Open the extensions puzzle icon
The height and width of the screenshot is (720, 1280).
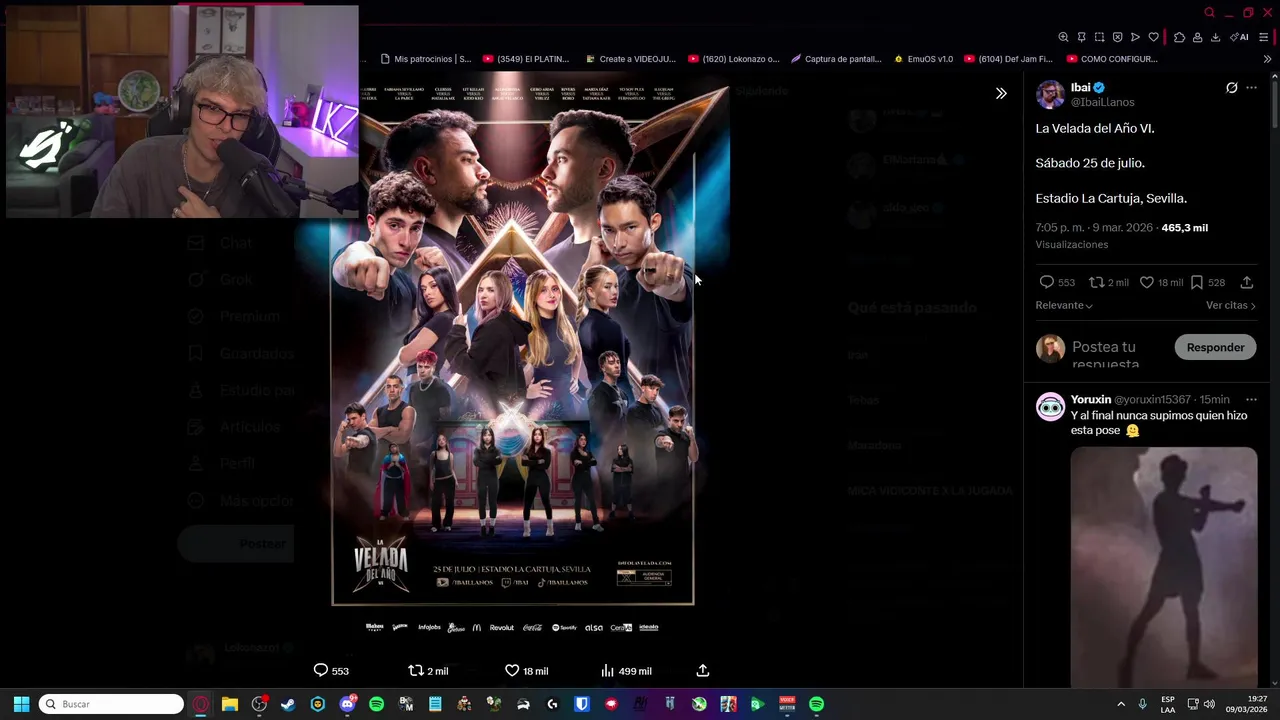(1179, 37)
